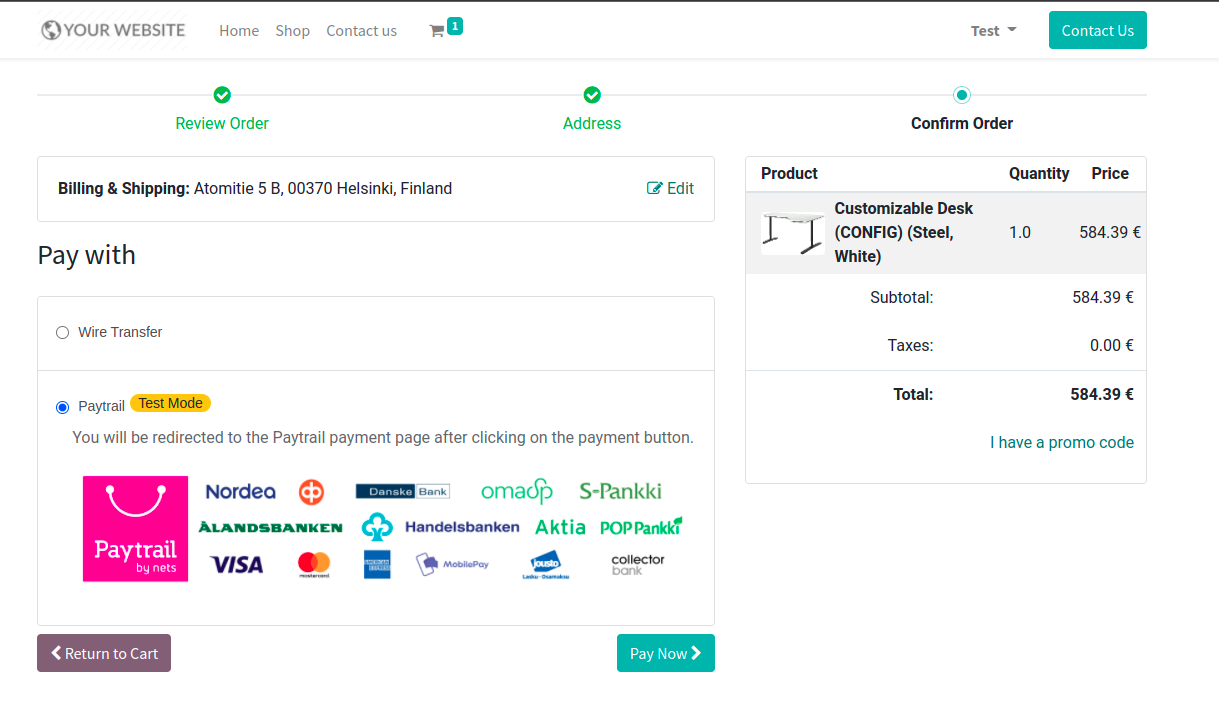The height and width of the screenshot is (704, 1219).
Task: Click the American Express logo
Action: click(377, 564)
